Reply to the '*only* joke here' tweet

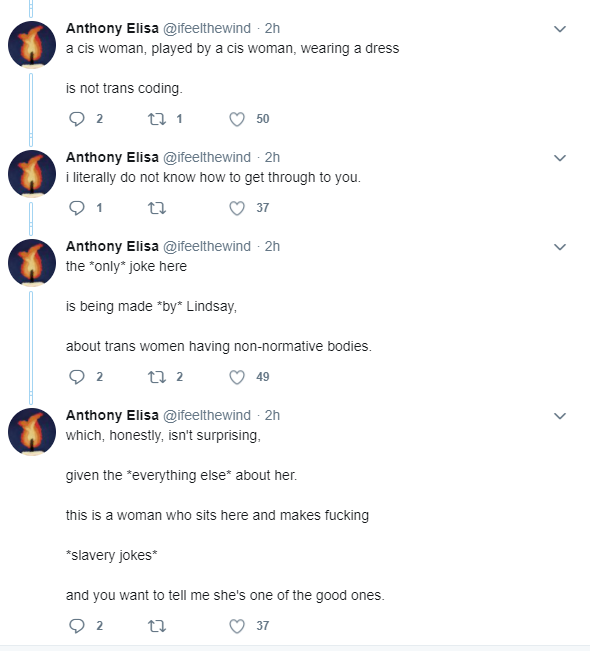[77, 377]
